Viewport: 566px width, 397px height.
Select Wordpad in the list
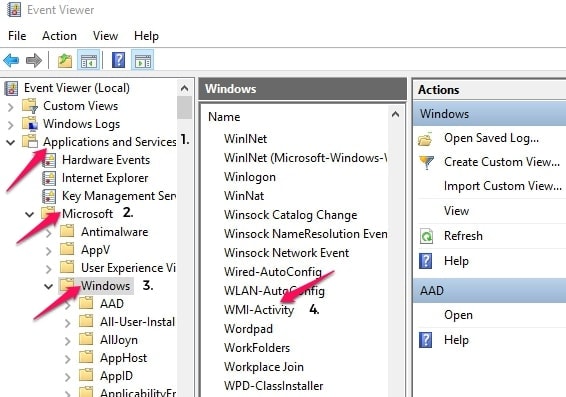pos(248,329)
